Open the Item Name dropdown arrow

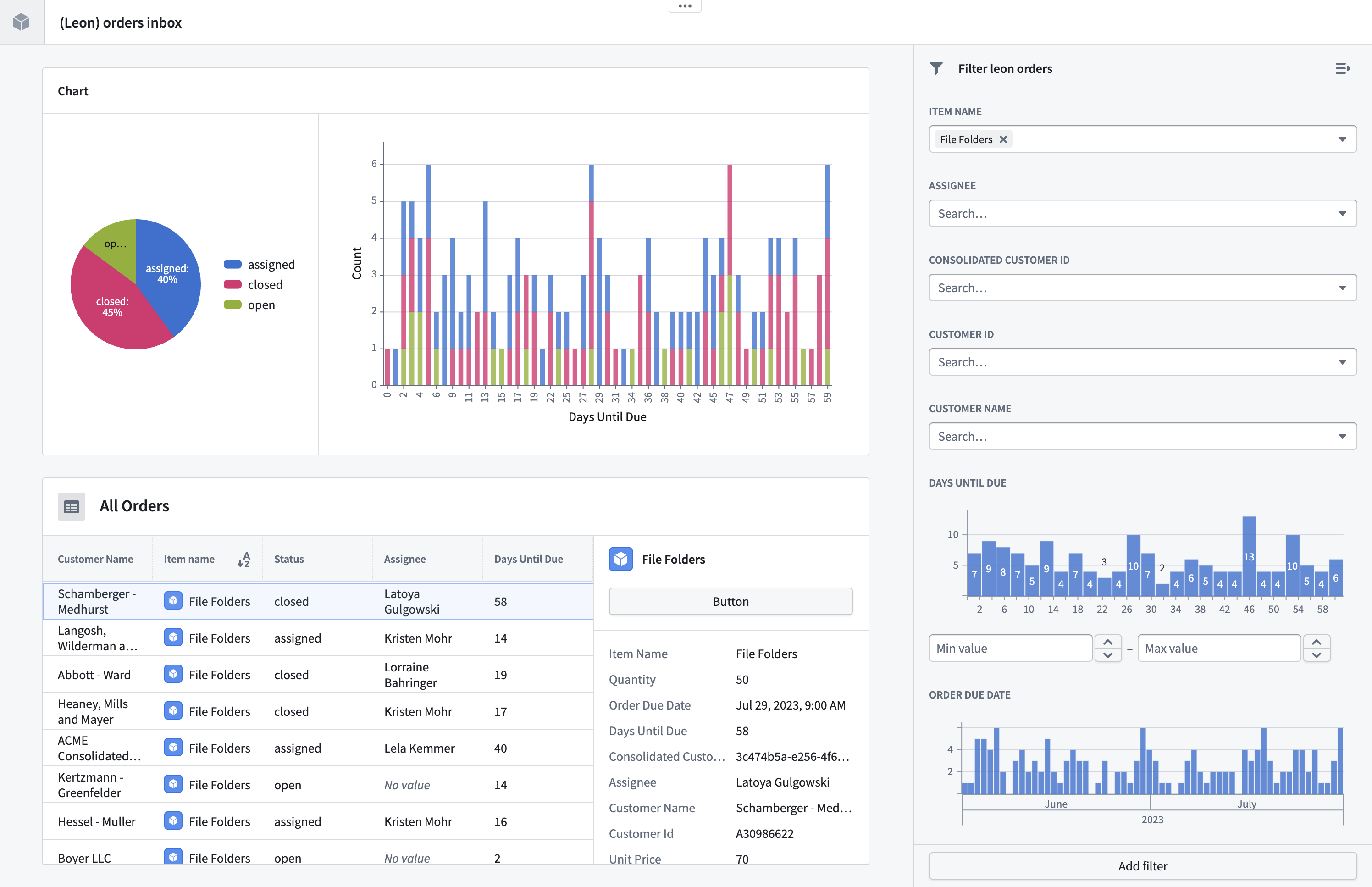pyautogui.click(x=1342, y=139)
